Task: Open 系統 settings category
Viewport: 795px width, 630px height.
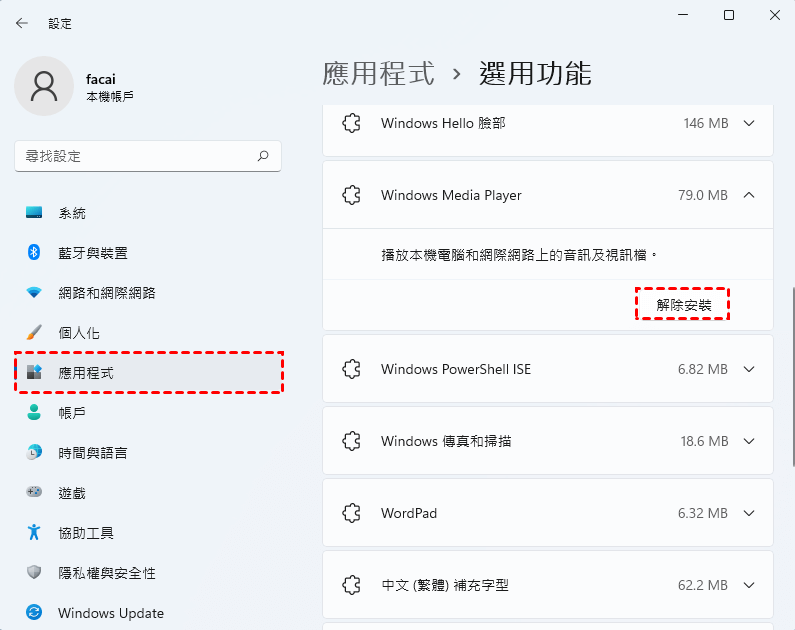Action: [x=148, y=213]
